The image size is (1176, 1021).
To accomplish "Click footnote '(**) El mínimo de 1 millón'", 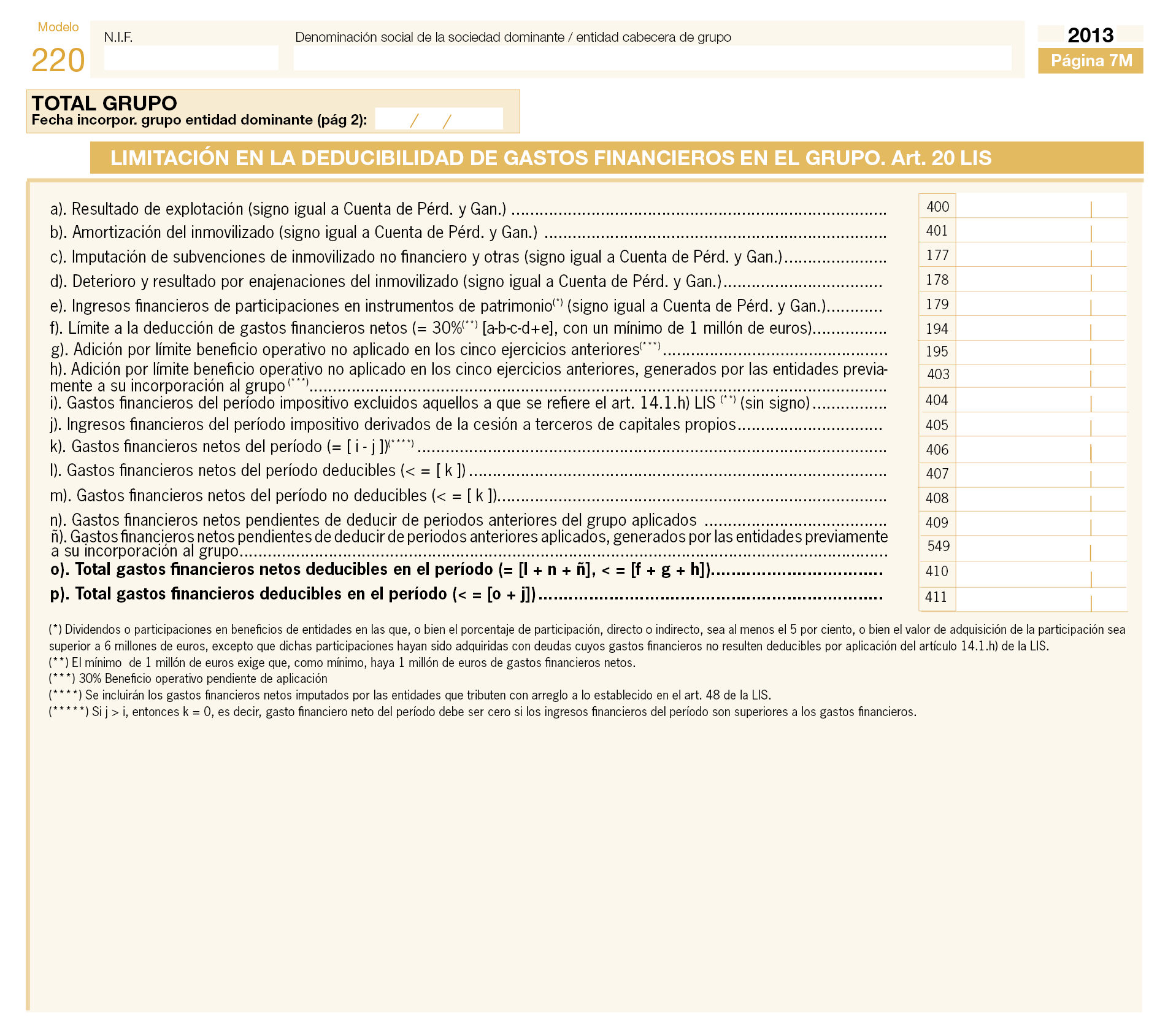I will tap(342, 663).
